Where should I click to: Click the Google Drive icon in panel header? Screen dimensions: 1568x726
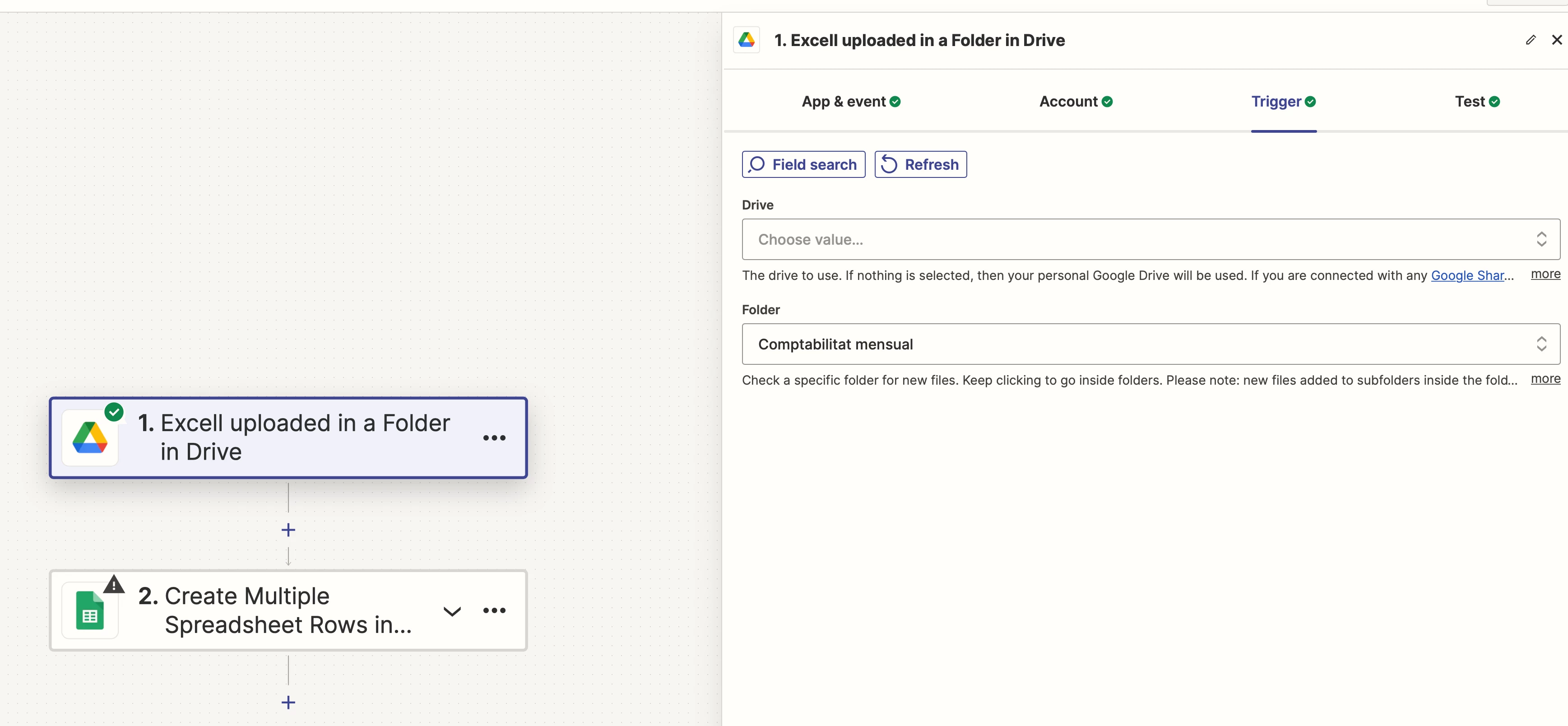746,40
